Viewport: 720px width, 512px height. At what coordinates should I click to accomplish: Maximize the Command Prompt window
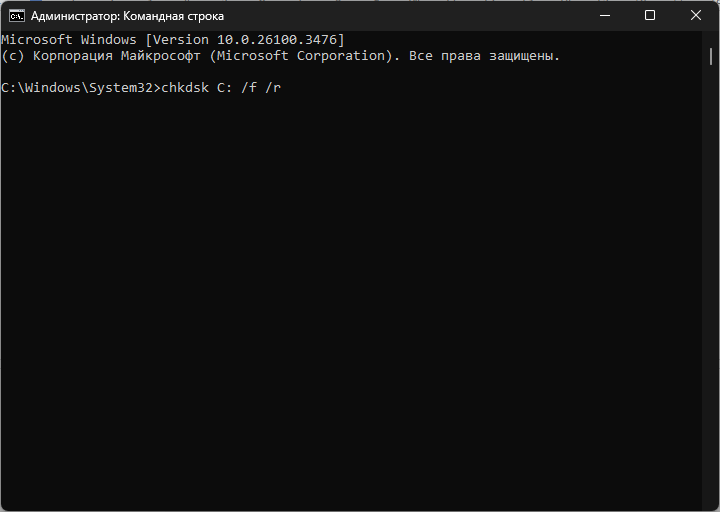(x=650, y=16)
